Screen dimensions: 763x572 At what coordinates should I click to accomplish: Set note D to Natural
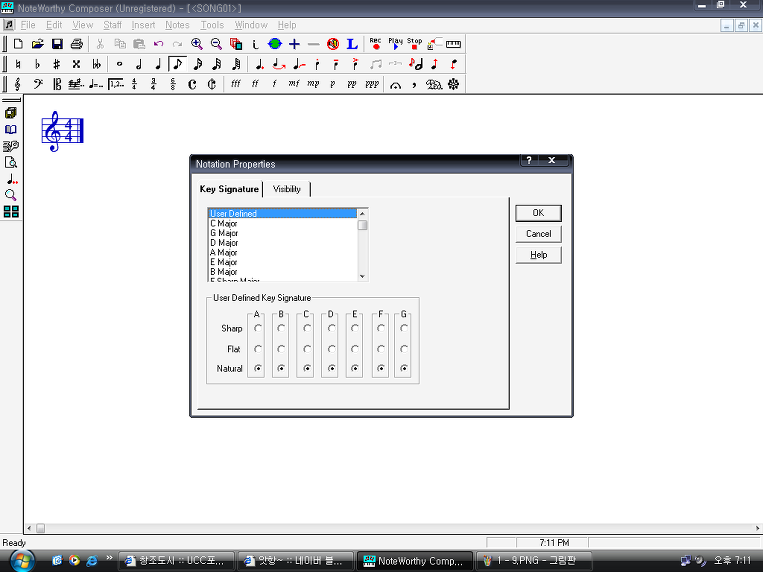tap(331, 369)
